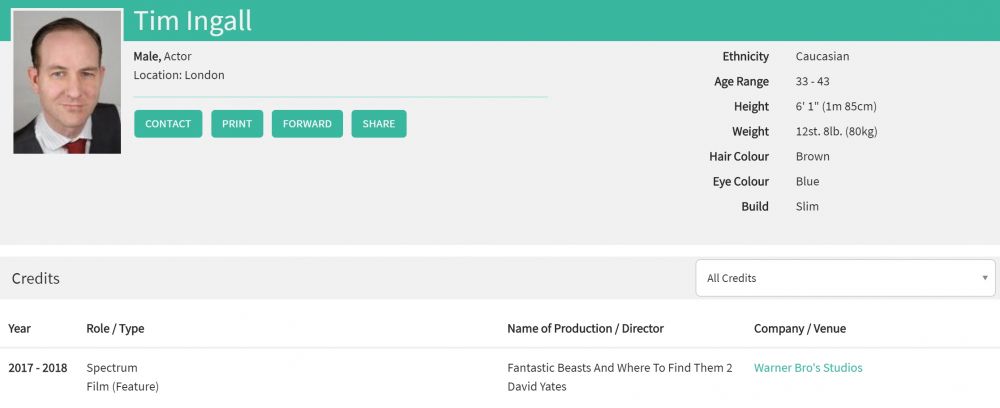This screenshot has width=1000, height=408.
Task: Click the 2017 - 2018 year entry
Action: (x=38, y=368)
